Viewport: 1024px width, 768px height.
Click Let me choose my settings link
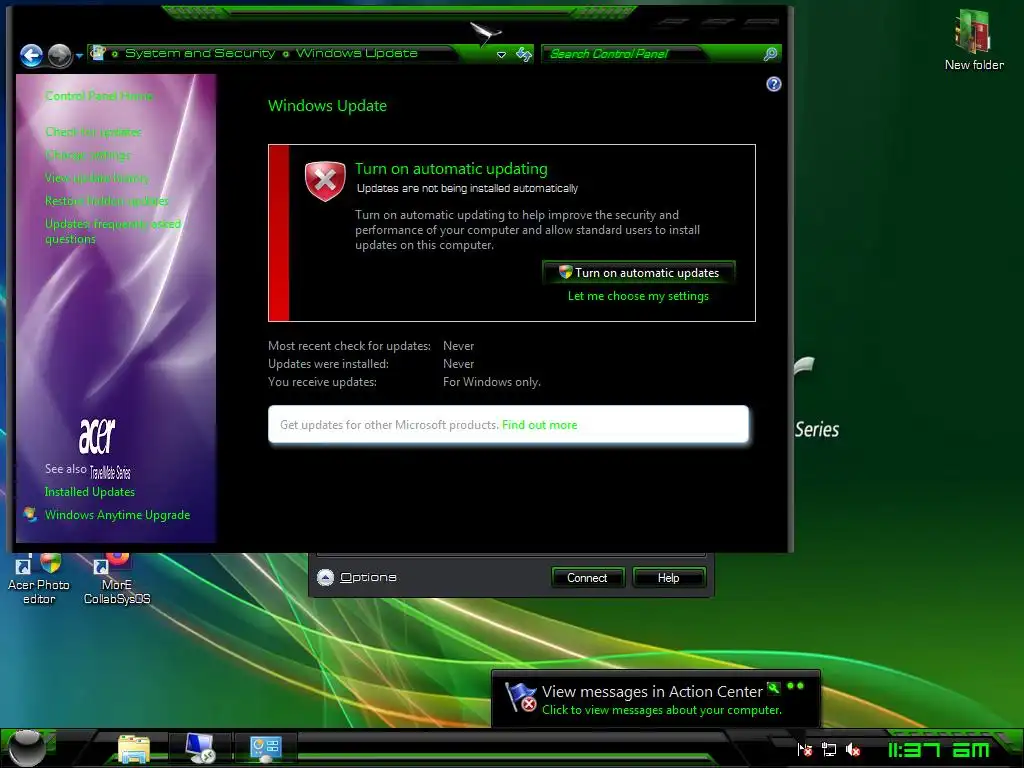click(x=638, y=296)
